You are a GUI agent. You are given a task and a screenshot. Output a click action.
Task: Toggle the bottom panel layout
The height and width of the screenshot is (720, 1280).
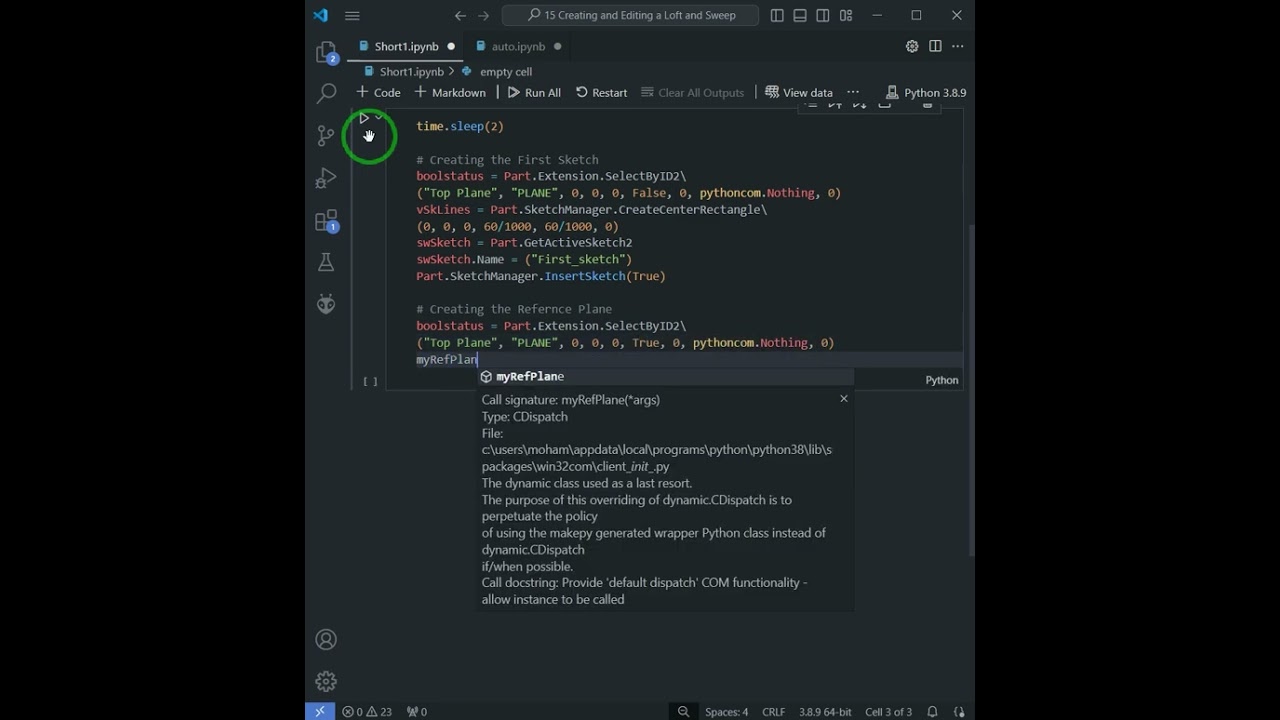tap(800, 15)
